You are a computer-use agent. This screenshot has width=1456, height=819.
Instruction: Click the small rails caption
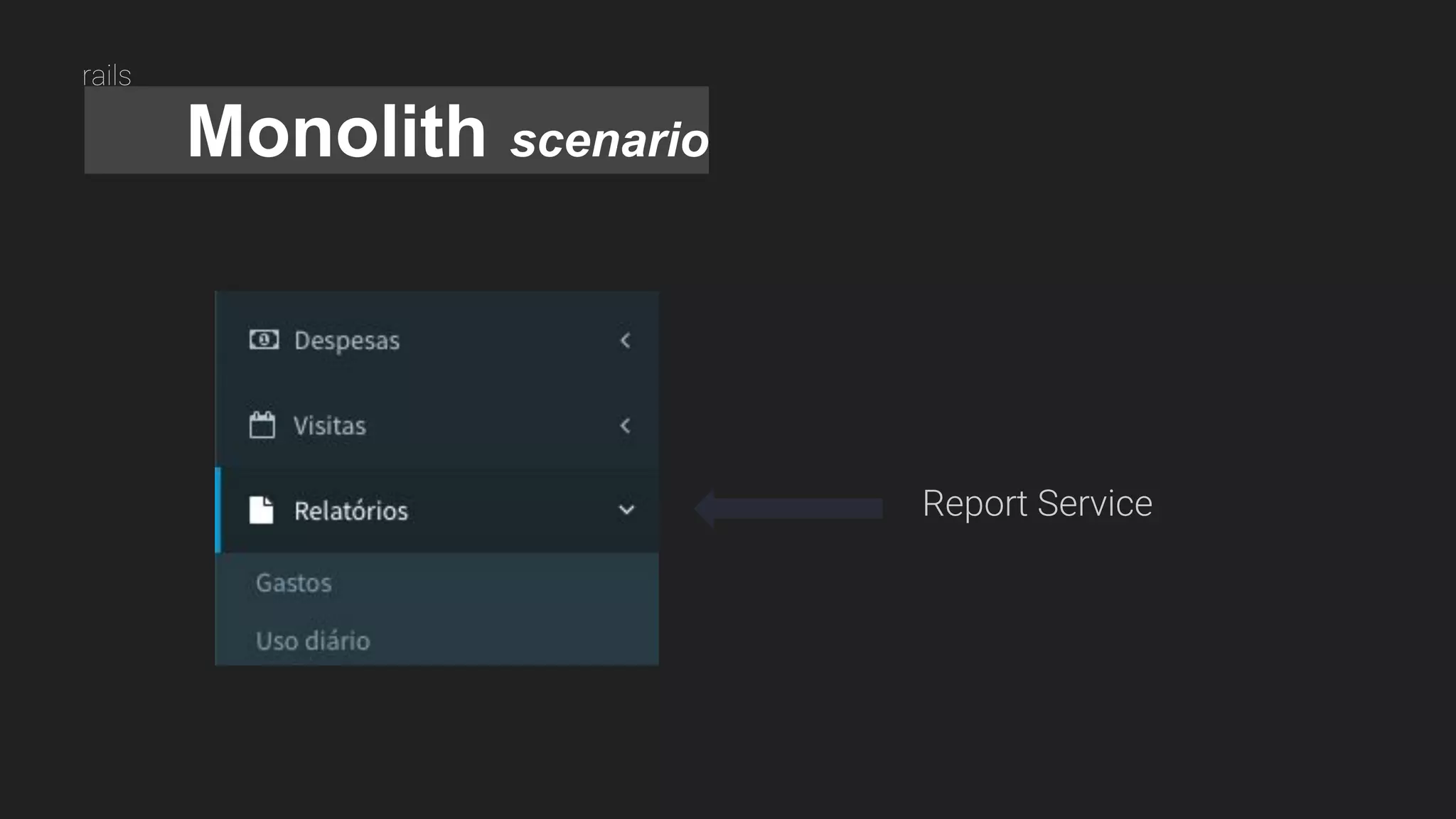coord(107,75)
